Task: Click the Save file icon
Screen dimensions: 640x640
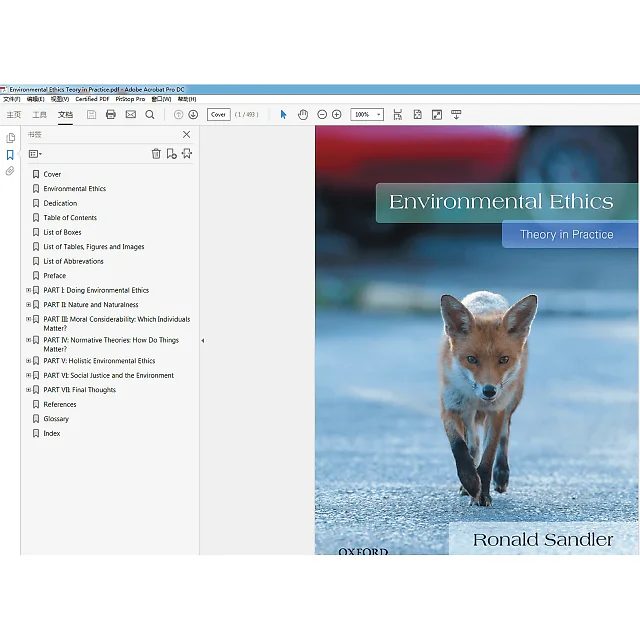Action: point(91,115)
